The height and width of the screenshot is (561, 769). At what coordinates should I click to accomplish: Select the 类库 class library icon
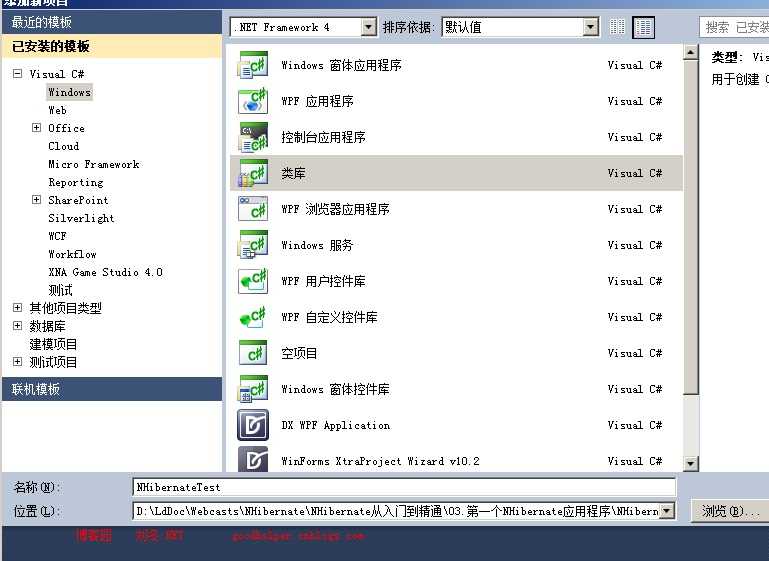coord(253,173)
